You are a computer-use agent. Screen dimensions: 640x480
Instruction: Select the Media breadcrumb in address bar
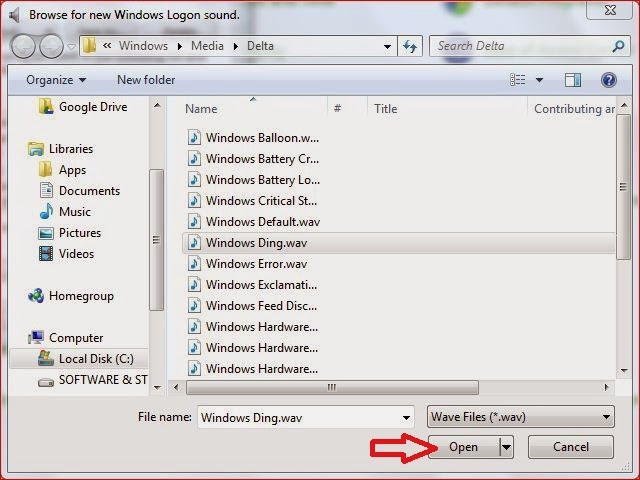tap(207, 46)
